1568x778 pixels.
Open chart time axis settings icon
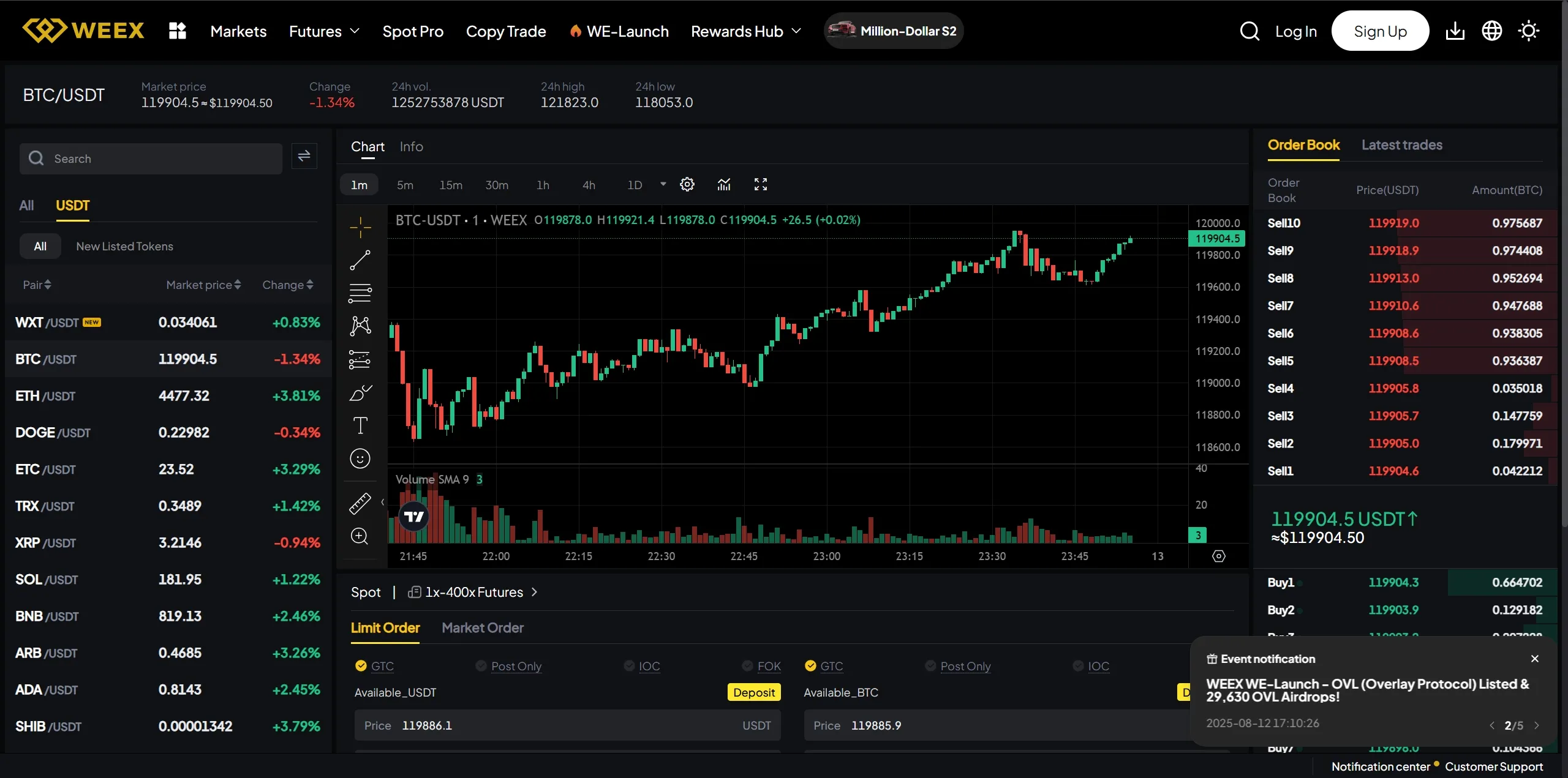(1219, 556)
